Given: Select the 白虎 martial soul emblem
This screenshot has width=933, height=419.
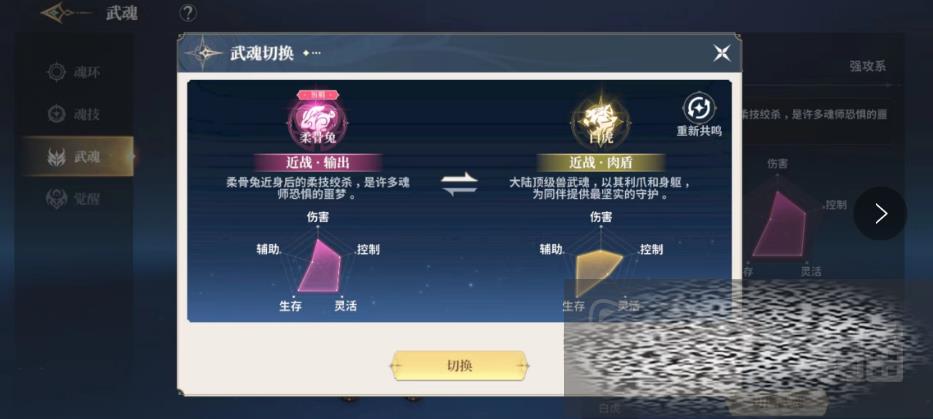Looking at the screenshot, I should [601, 121].
